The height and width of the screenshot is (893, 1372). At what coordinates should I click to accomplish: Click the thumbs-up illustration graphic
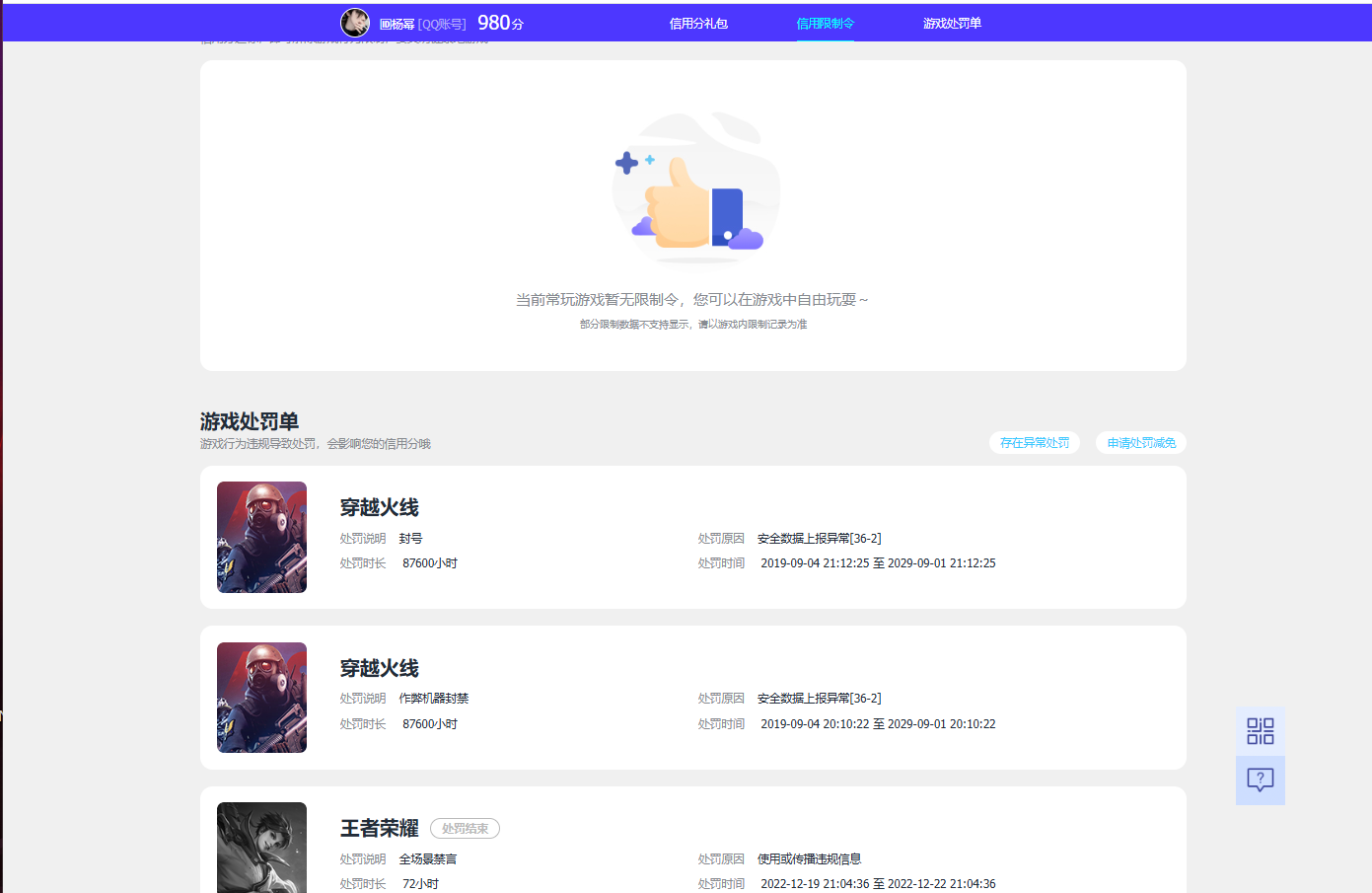pyautogui.click(x=693, y=189)
